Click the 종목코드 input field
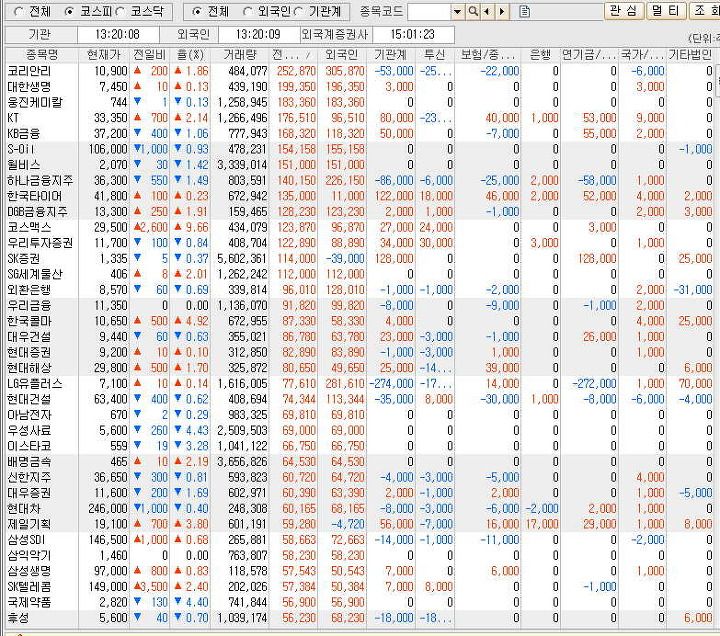The width and height of the screenshot is (720, 636). coord(429,12)
